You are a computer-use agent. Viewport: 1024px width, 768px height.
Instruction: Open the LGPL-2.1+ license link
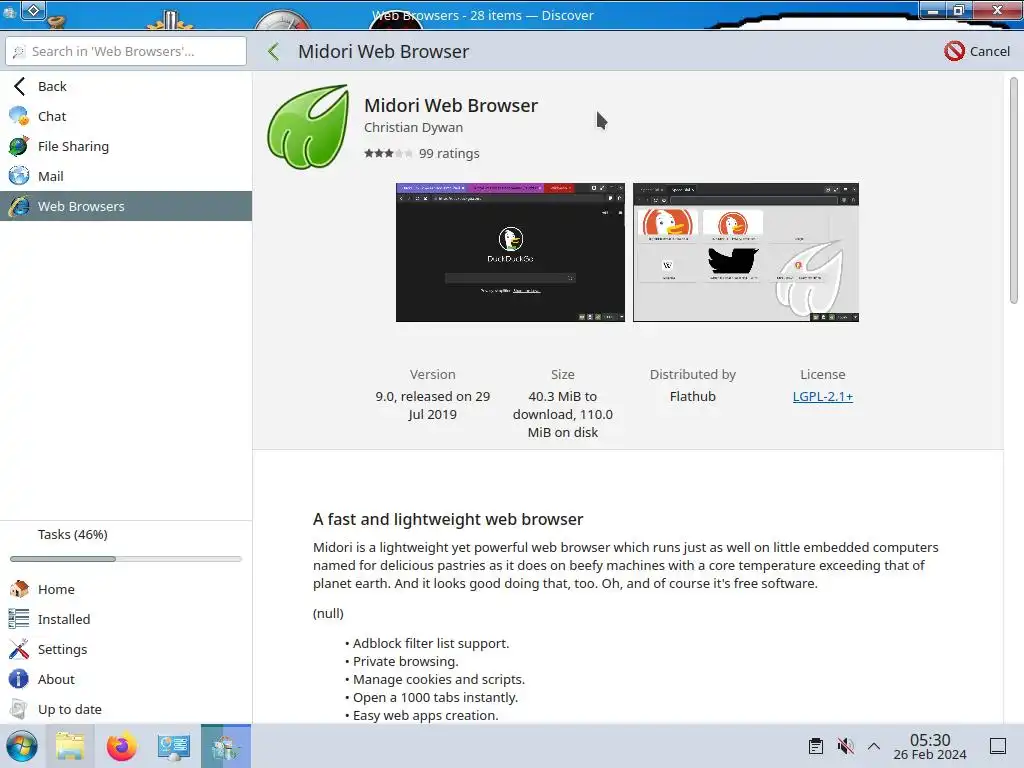pyautogui.click(x=823, y=396)
